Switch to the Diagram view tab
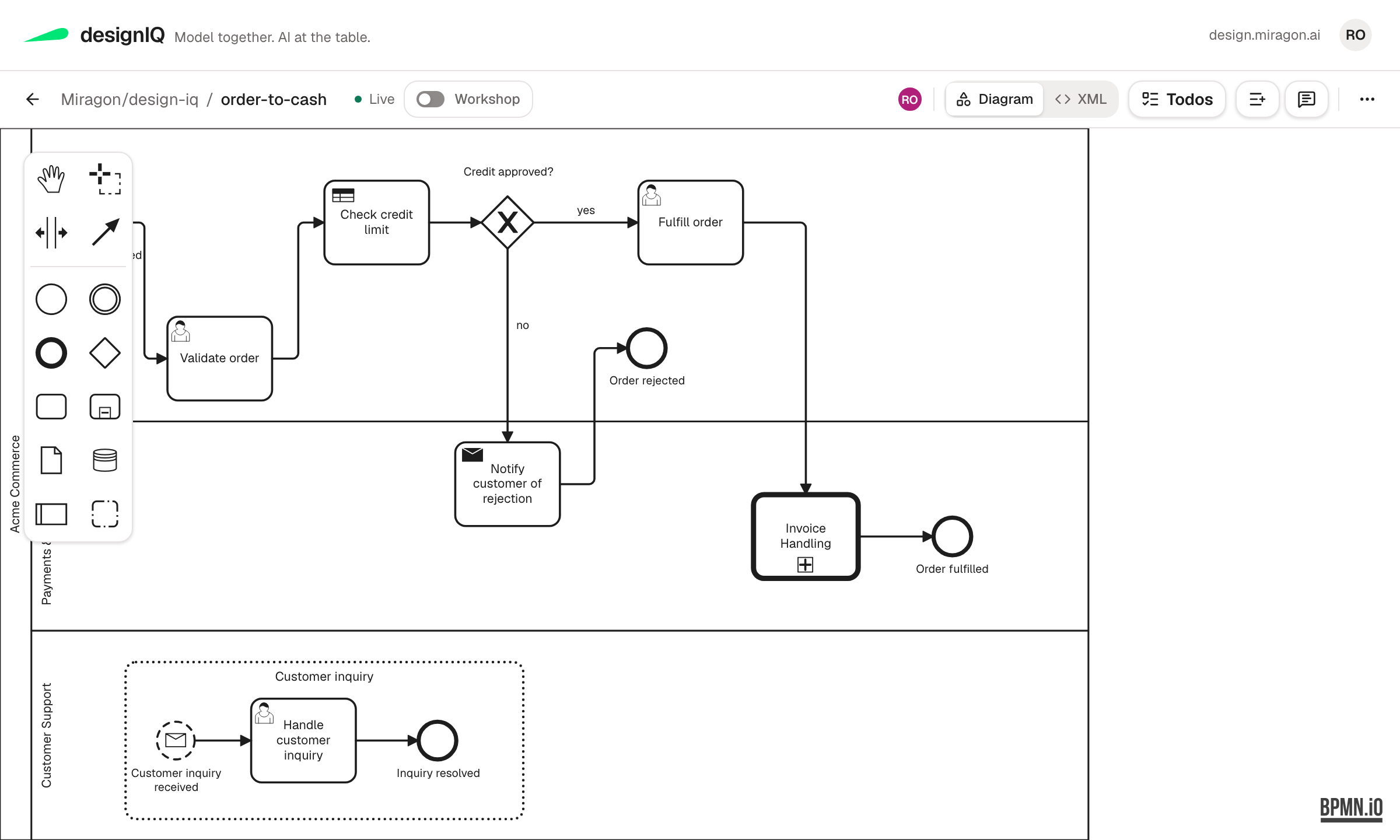Screen dimensions: 1400x840 click(x=995, y=99)
